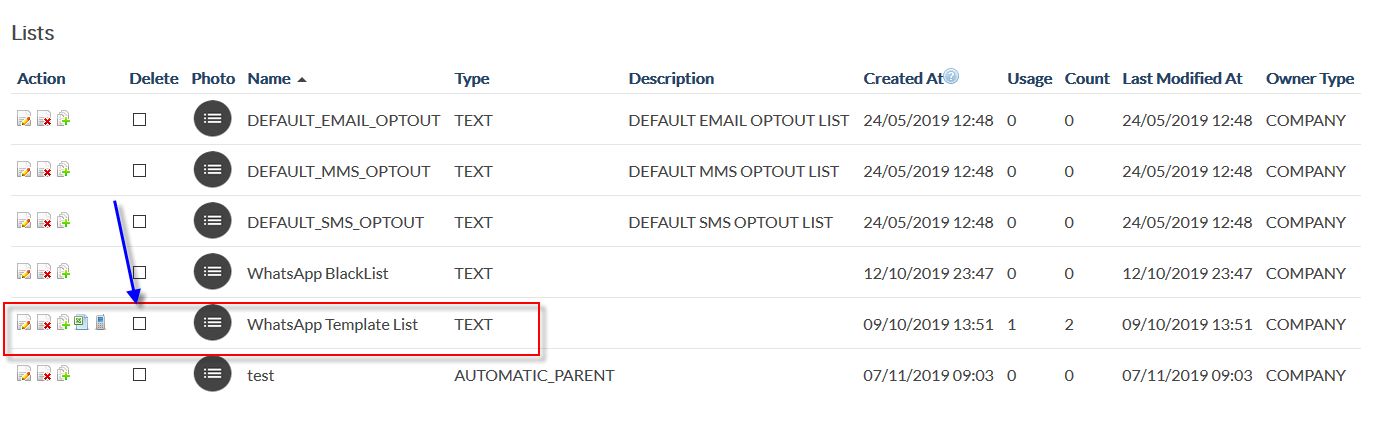Click copy icon for DEFAULT_SMS_OPTOUT list

pyautogui.click(x=64, y=222)
